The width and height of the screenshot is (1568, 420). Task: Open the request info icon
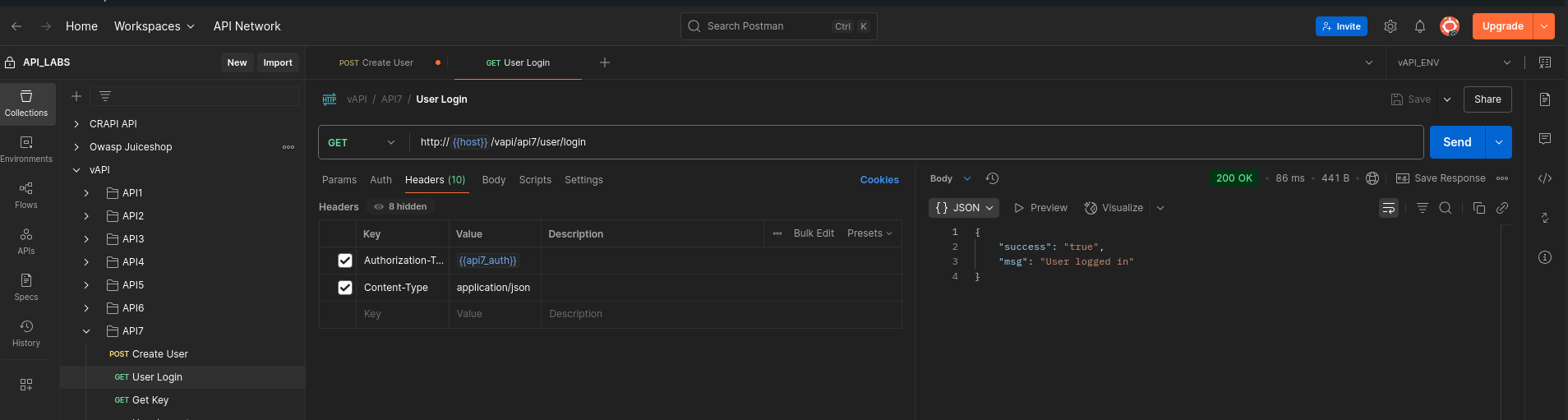1545,257
